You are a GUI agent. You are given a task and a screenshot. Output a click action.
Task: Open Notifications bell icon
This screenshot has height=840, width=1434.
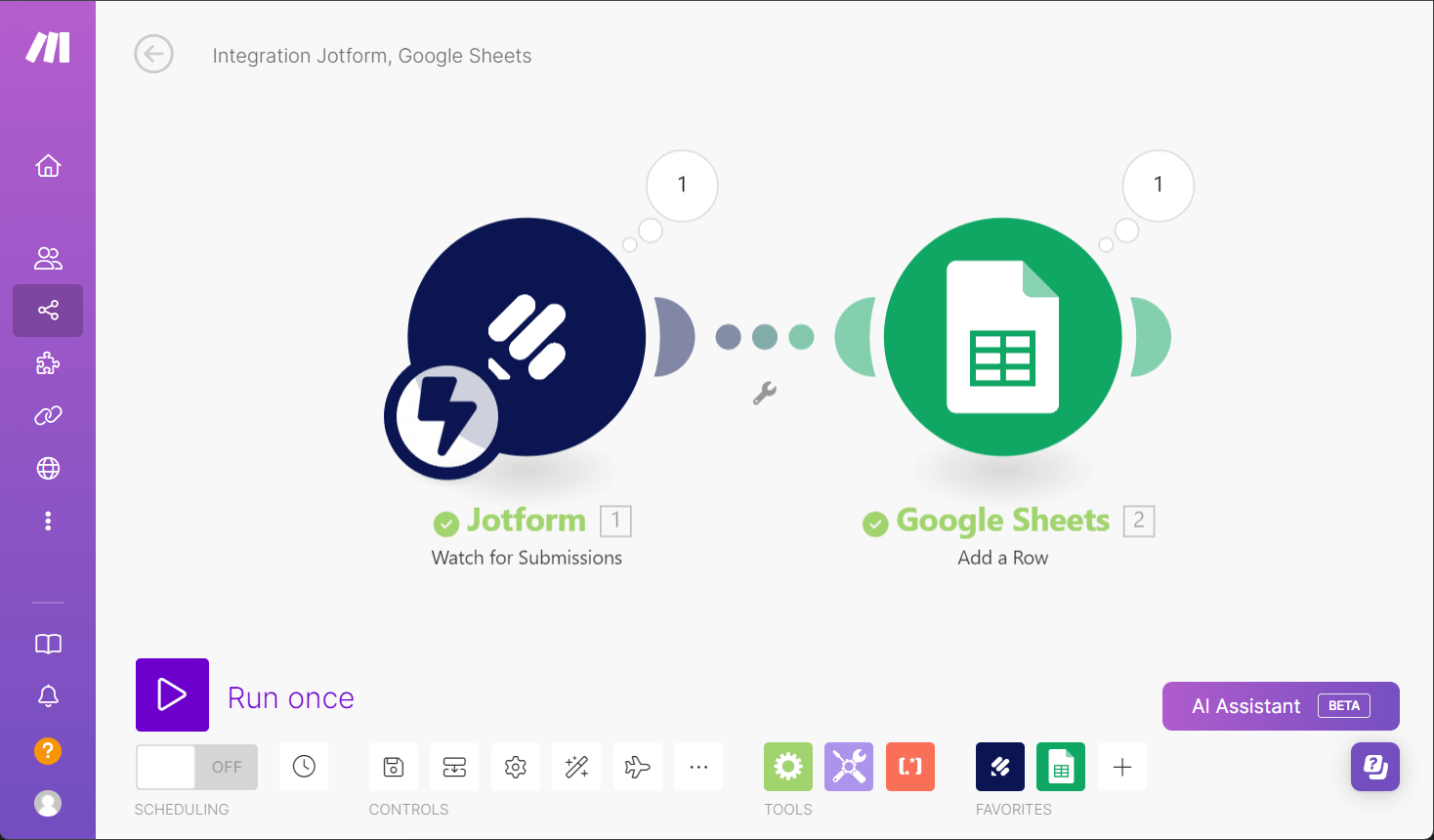pos(48,696)
